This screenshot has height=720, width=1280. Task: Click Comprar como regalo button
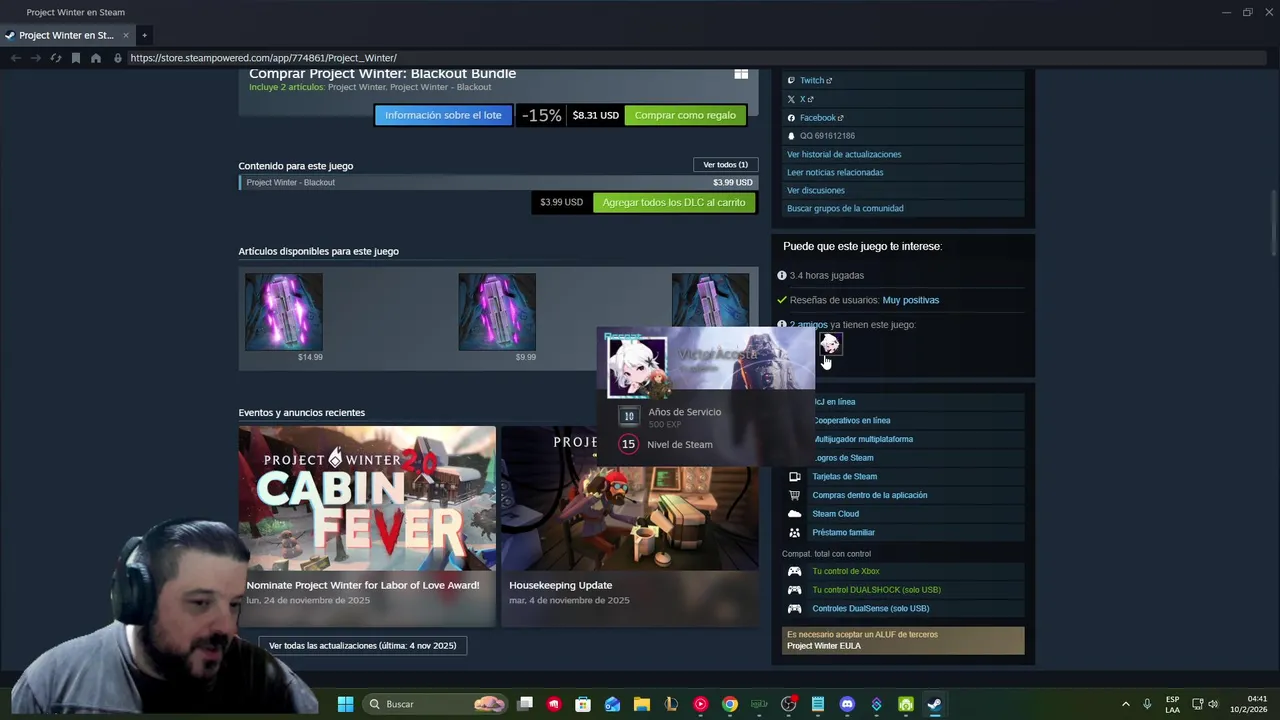(x=685, y=115)
